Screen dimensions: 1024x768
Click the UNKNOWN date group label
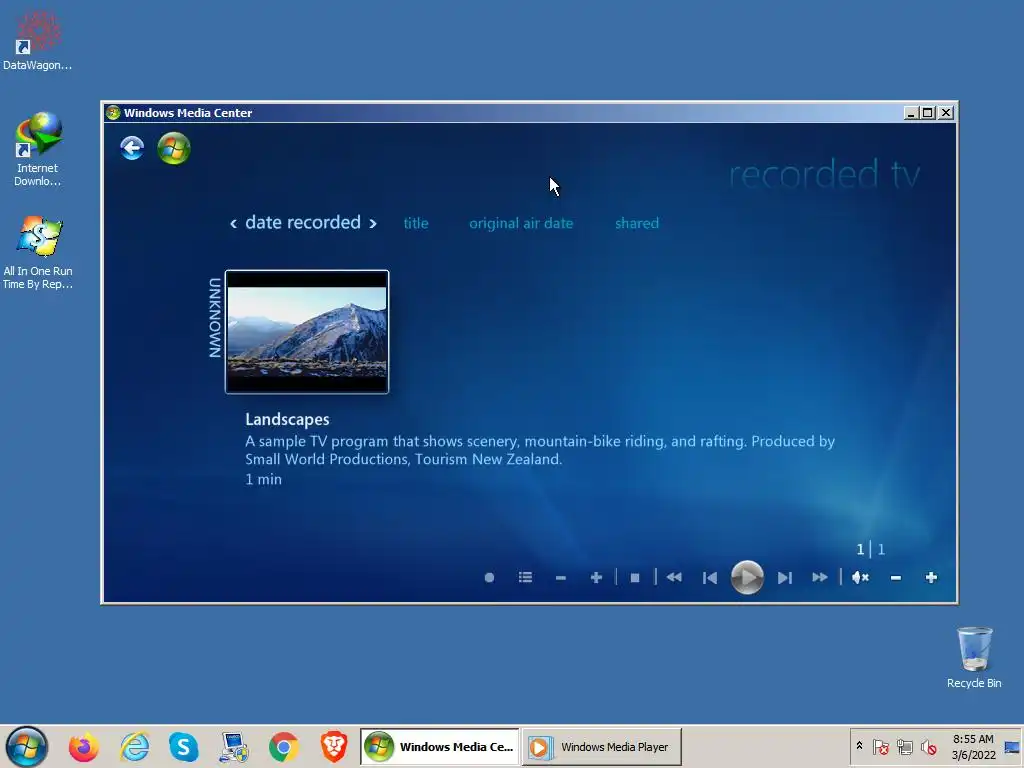(x=215, y=318)
